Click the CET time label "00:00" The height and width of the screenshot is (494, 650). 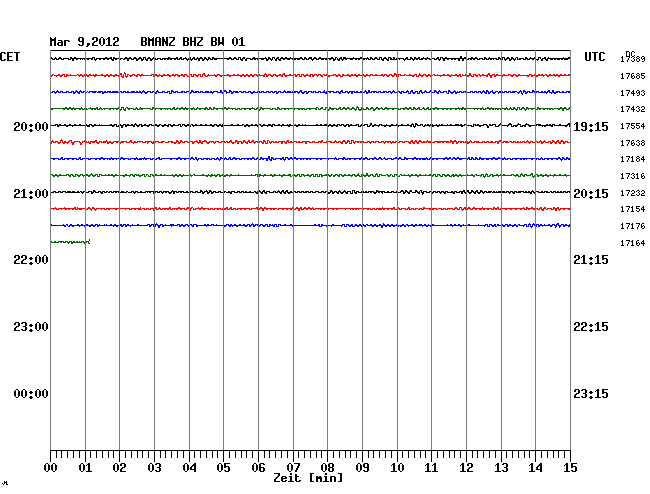[x=31, y=393]
